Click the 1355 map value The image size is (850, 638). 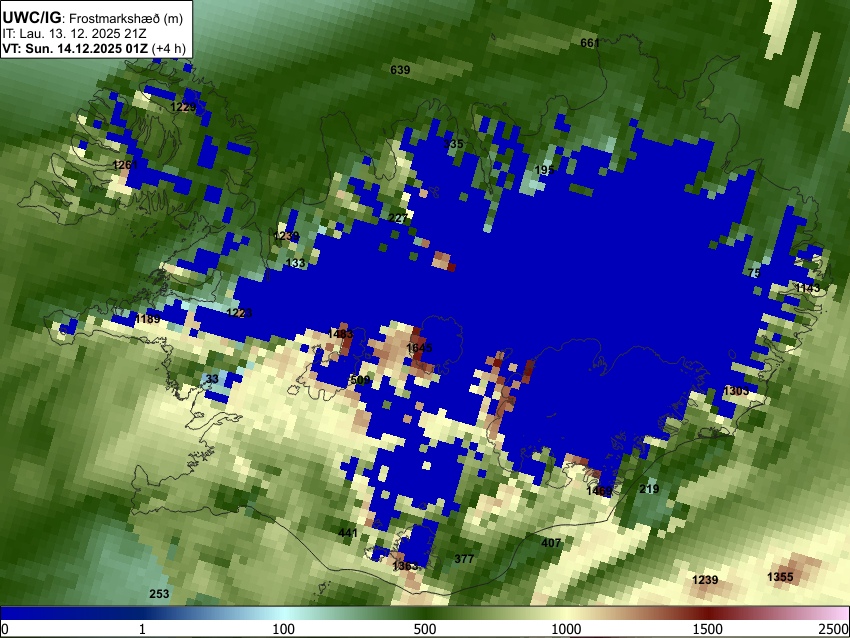781,577
